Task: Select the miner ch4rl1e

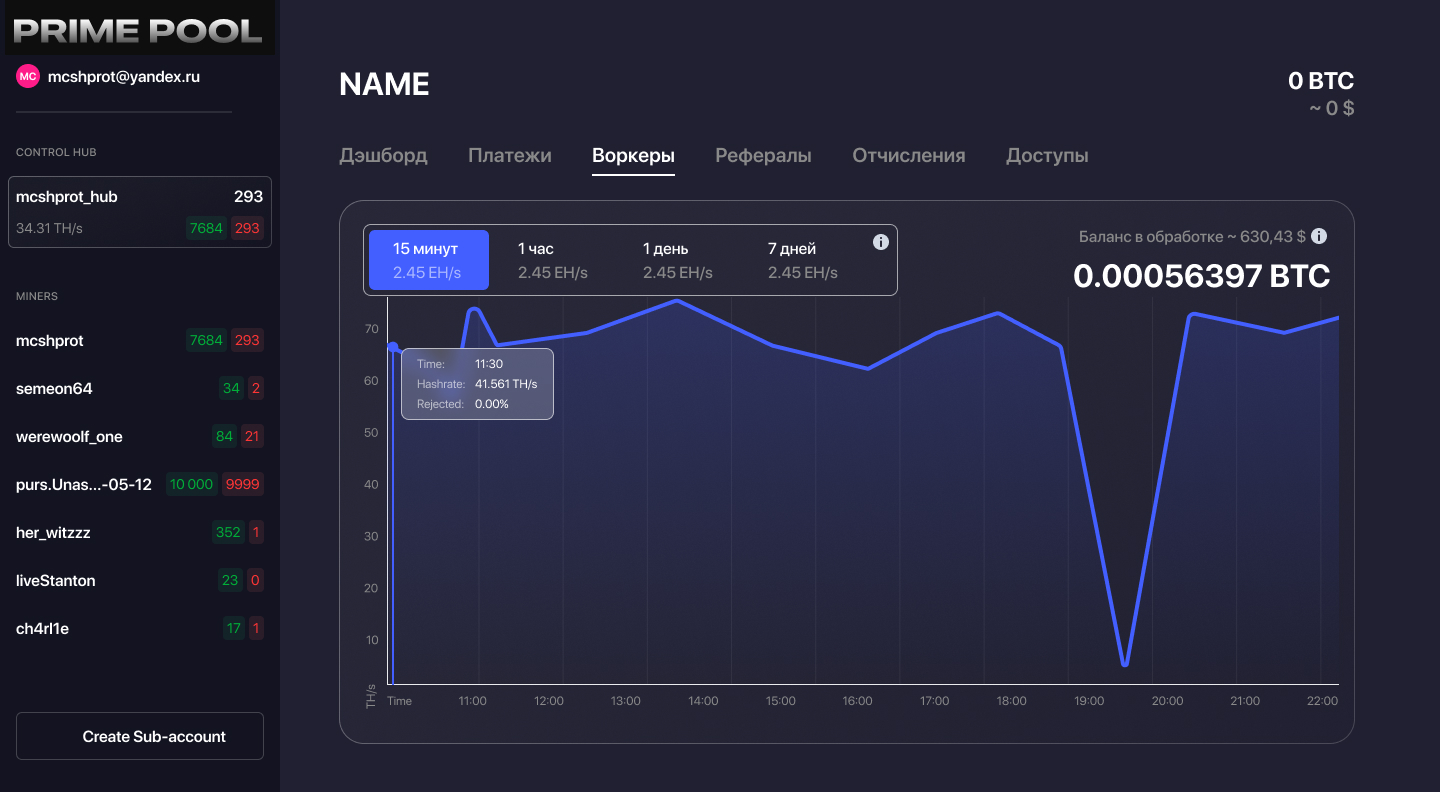Action: [x=40, y=628]
